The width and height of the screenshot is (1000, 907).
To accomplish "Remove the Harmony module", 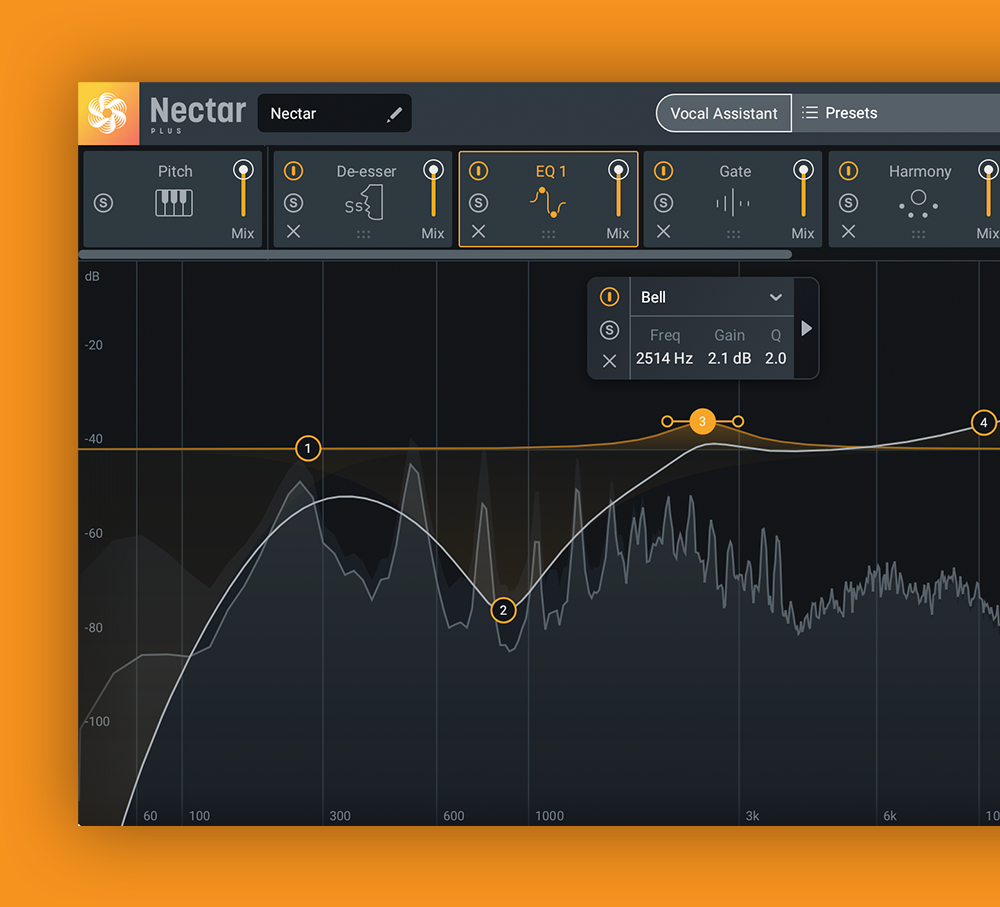I will tap(848, 231).
